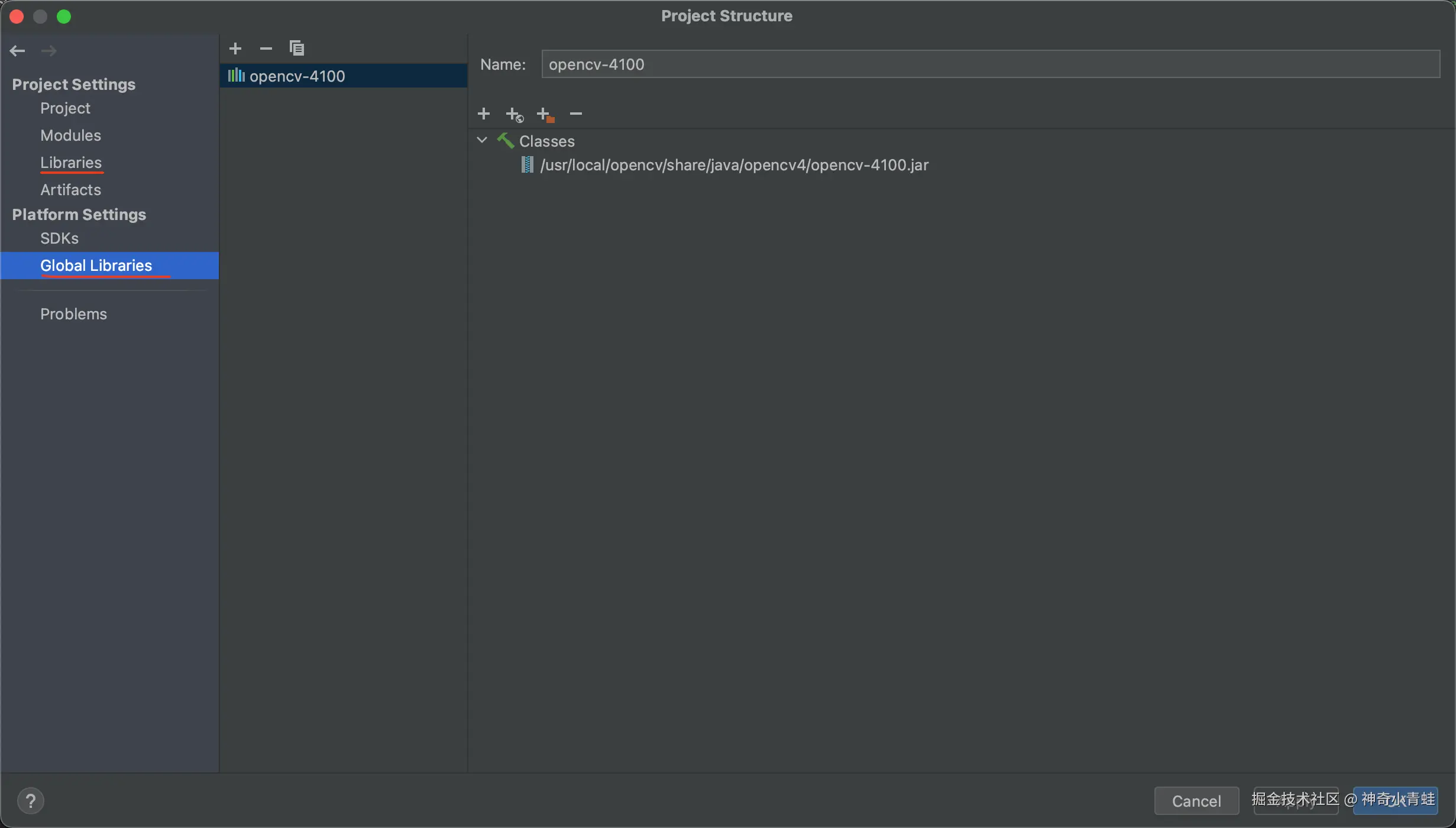
Task: Open the Libraries settings page
Action: (x=71, y=163)
